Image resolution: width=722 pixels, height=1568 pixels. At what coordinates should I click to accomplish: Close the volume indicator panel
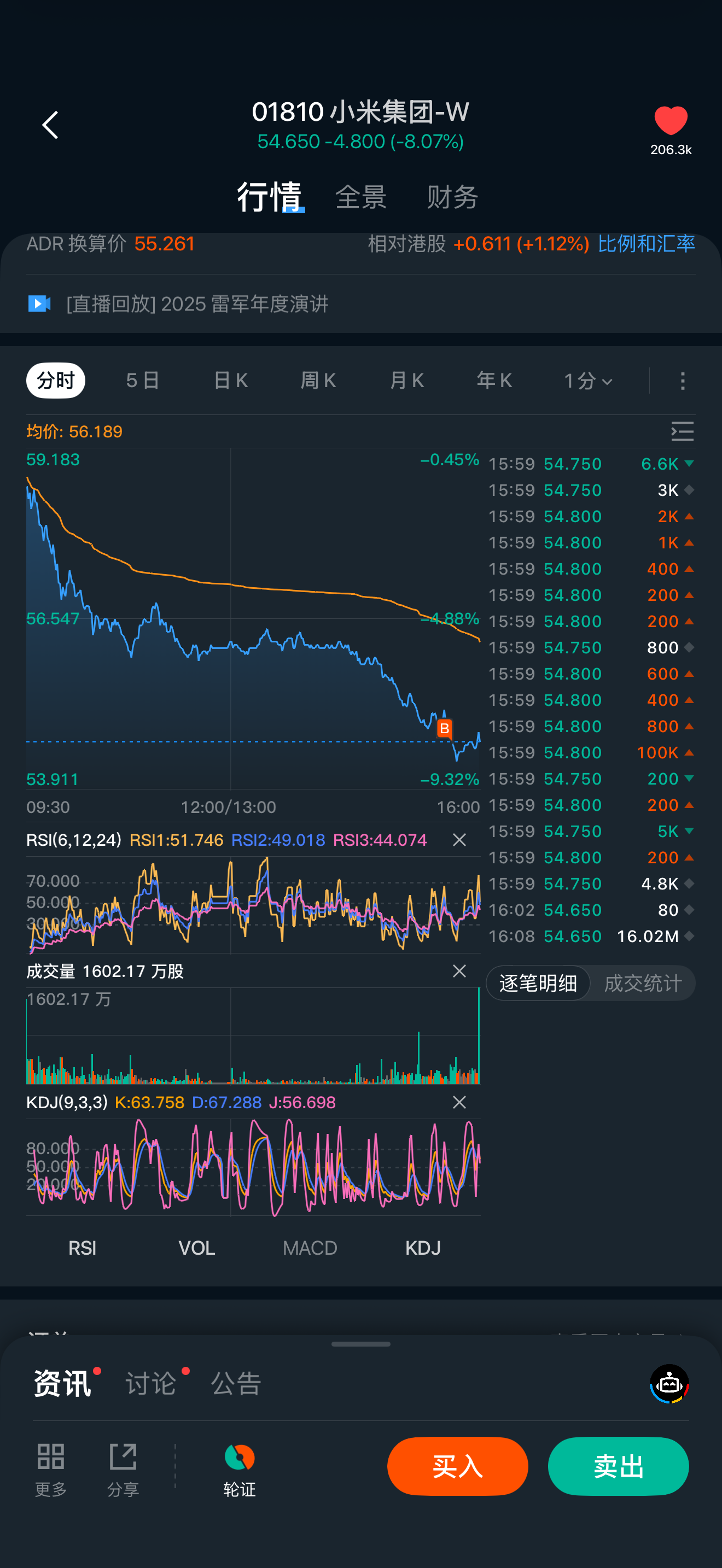tap(459, 971)
